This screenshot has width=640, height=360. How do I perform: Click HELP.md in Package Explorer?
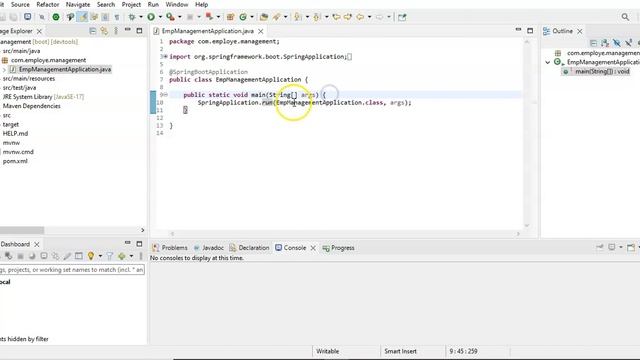coord(15,133)
